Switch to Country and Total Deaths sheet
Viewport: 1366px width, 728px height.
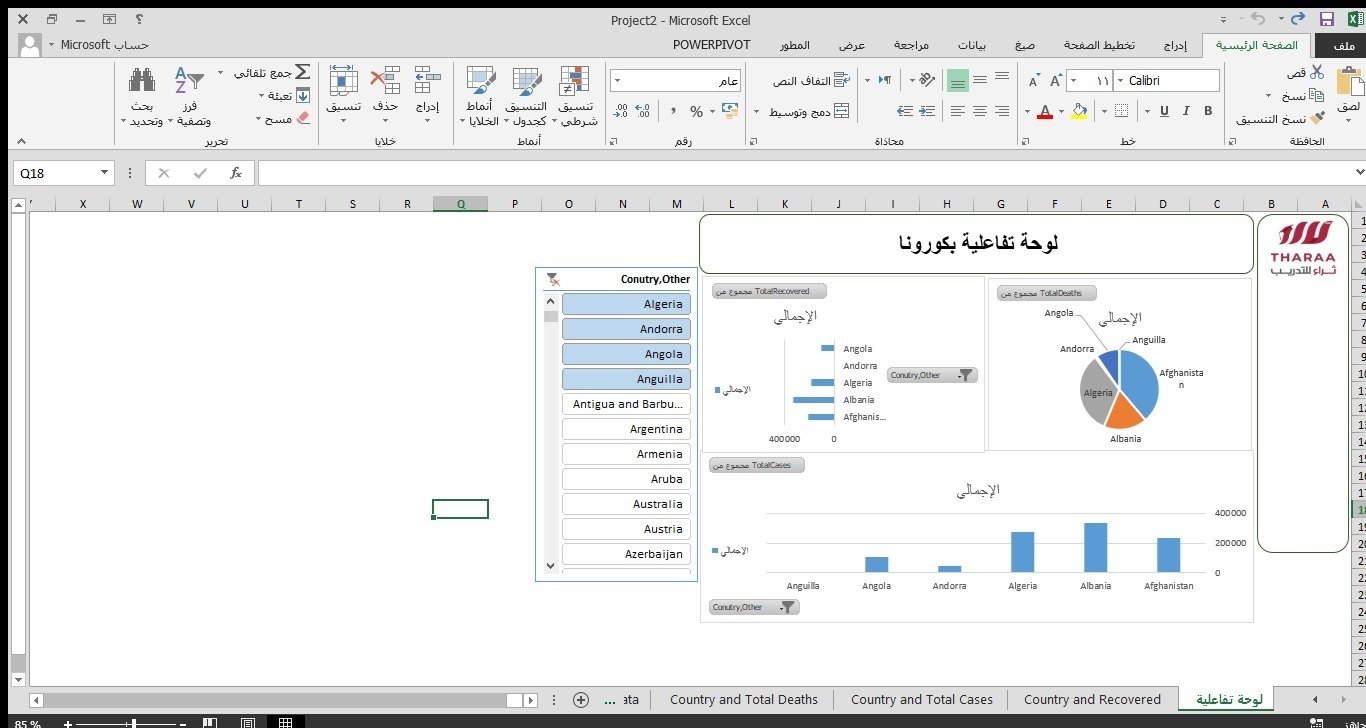tap(743, 700)
